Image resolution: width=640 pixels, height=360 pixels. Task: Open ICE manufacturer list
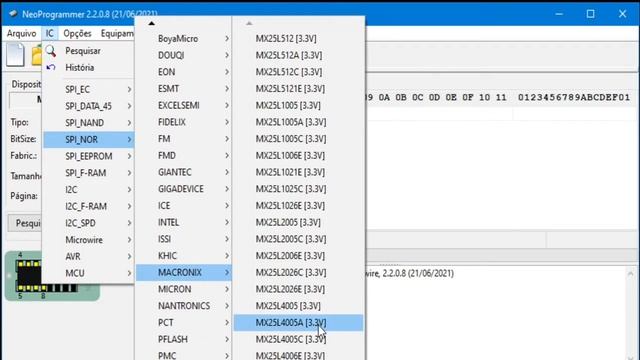coord(184,206)
